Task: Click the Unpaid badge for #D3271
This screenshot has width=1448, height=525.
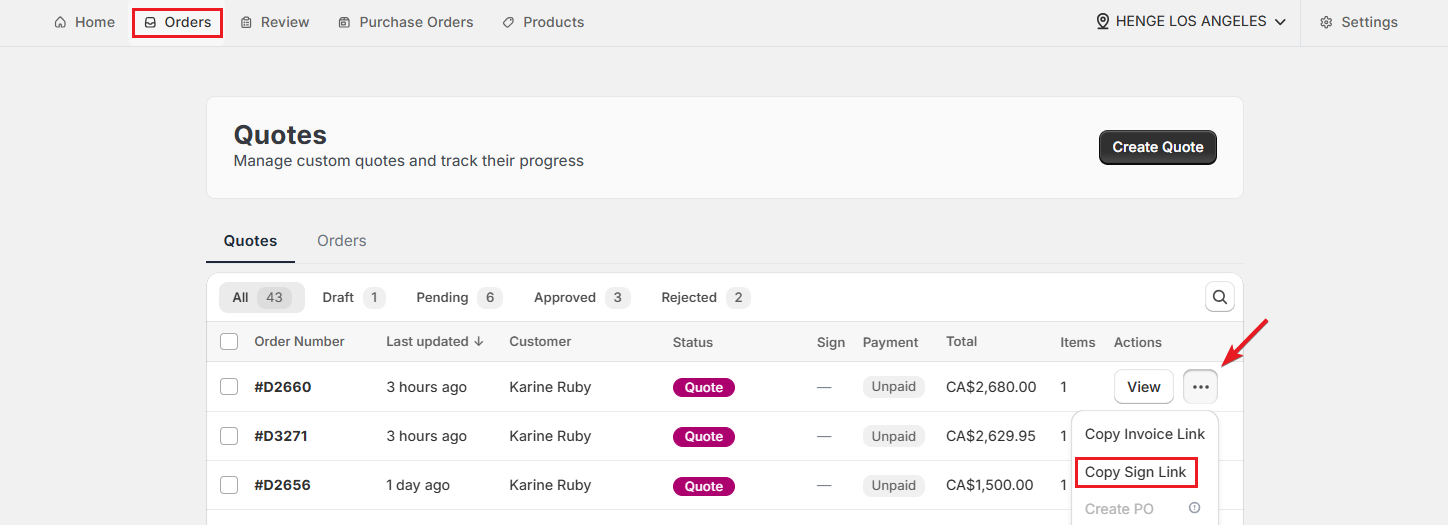Action: tap(894, 436)
